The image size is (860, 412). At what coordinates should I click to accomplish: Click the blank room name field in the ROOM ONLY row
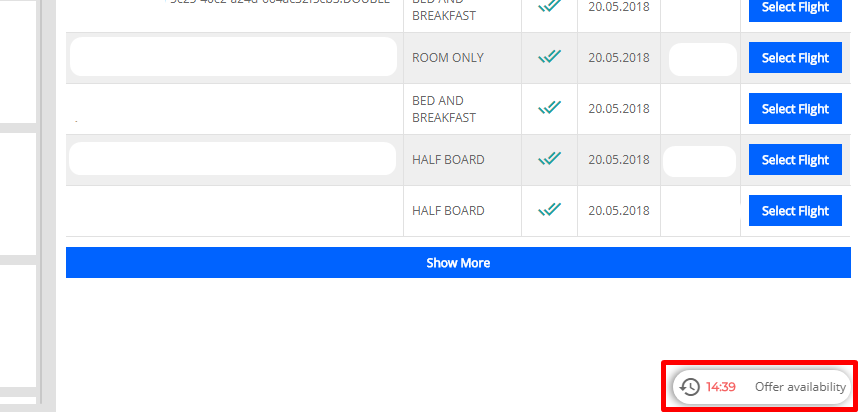(233, 57)
